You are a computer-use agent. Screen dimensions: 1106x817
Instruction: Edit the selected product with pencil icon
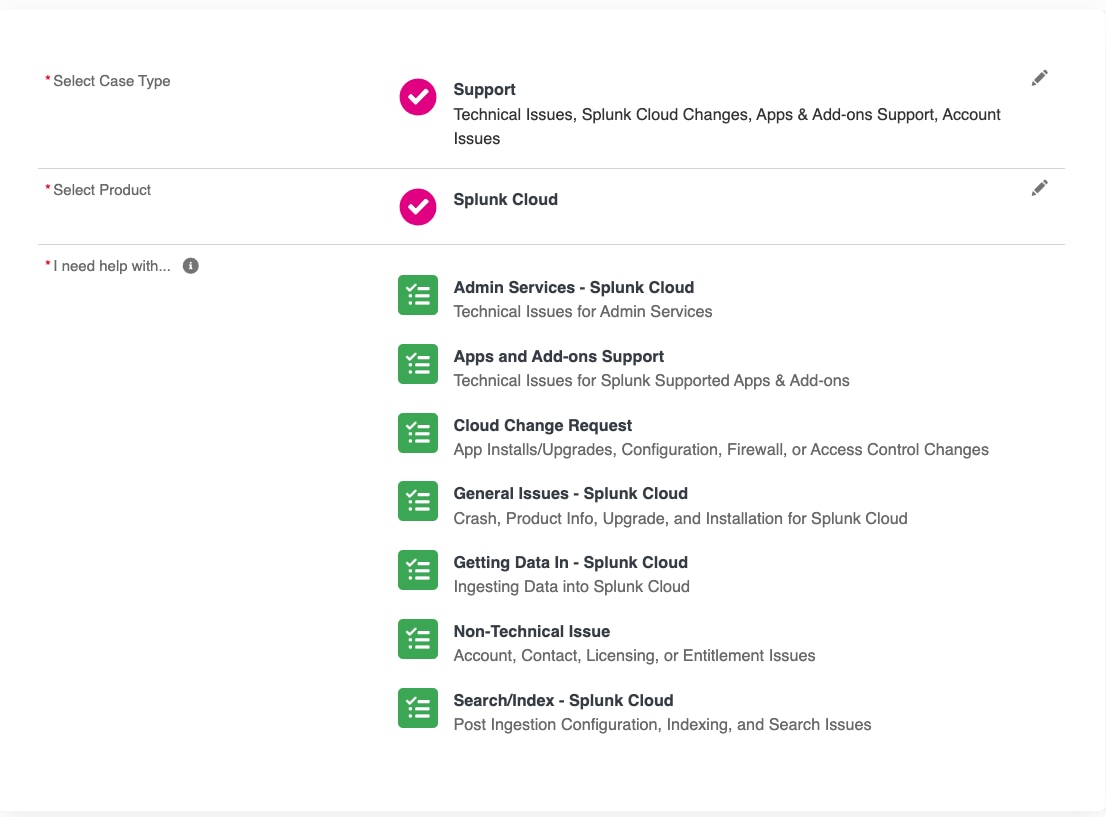(1039, 188)
